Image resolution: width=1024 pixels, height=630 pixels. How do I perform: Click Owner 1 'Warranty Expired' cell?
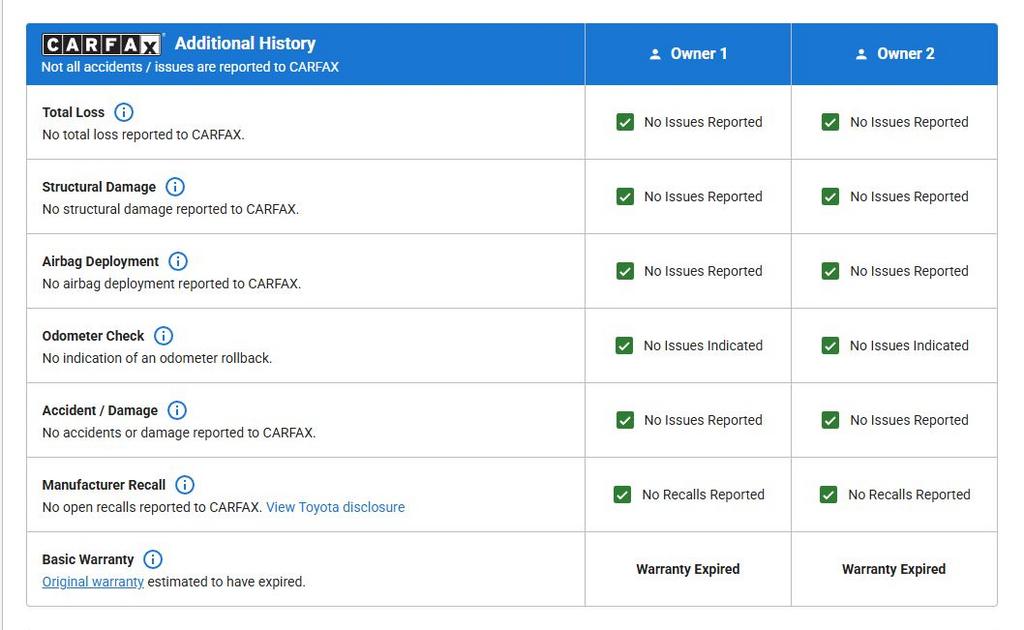688,569
